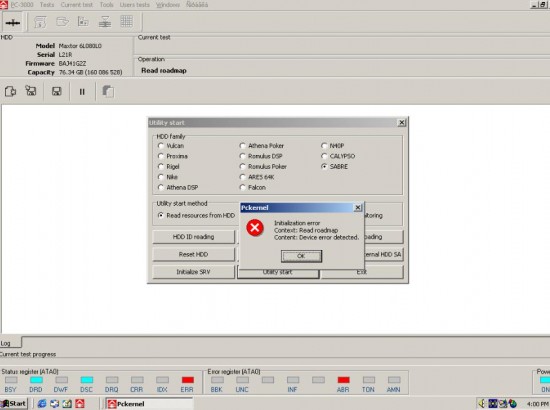Screen dimensions: 550x410
Task: Select the Rigel HDD family
Action: click(161, 167)
